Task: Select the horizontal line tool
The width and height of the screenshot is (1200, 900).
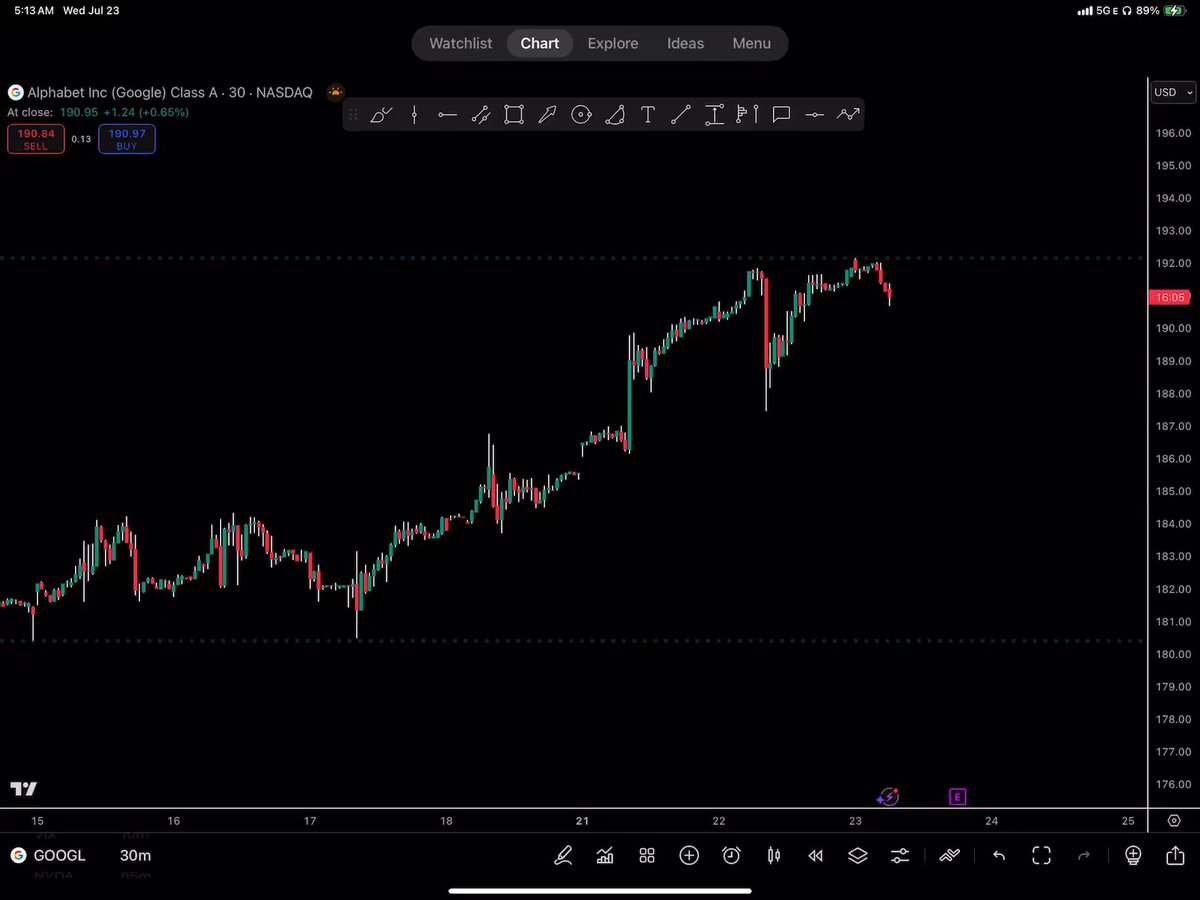Action: tap(815, 115)
